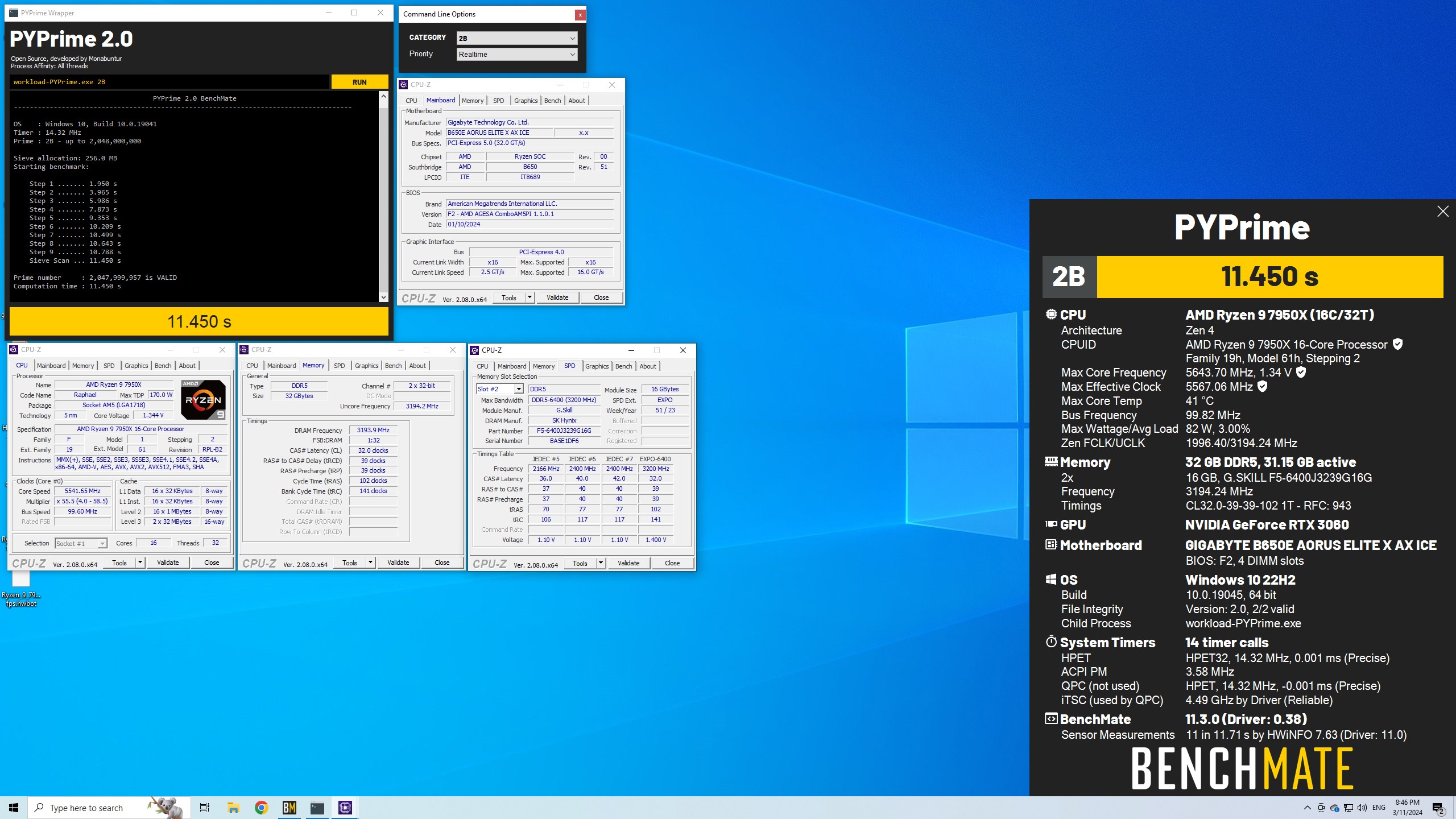Screen dimensions: 1456x819
Task: Launch Chrome from the taskbar
Action: point(261,808)
